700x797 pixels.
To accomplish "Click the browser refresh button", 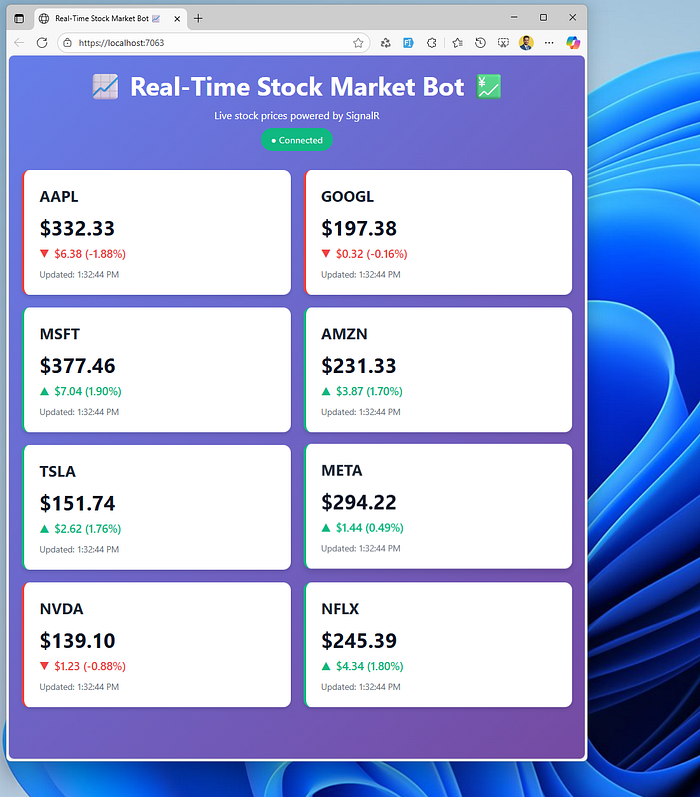I will point(42,43).
